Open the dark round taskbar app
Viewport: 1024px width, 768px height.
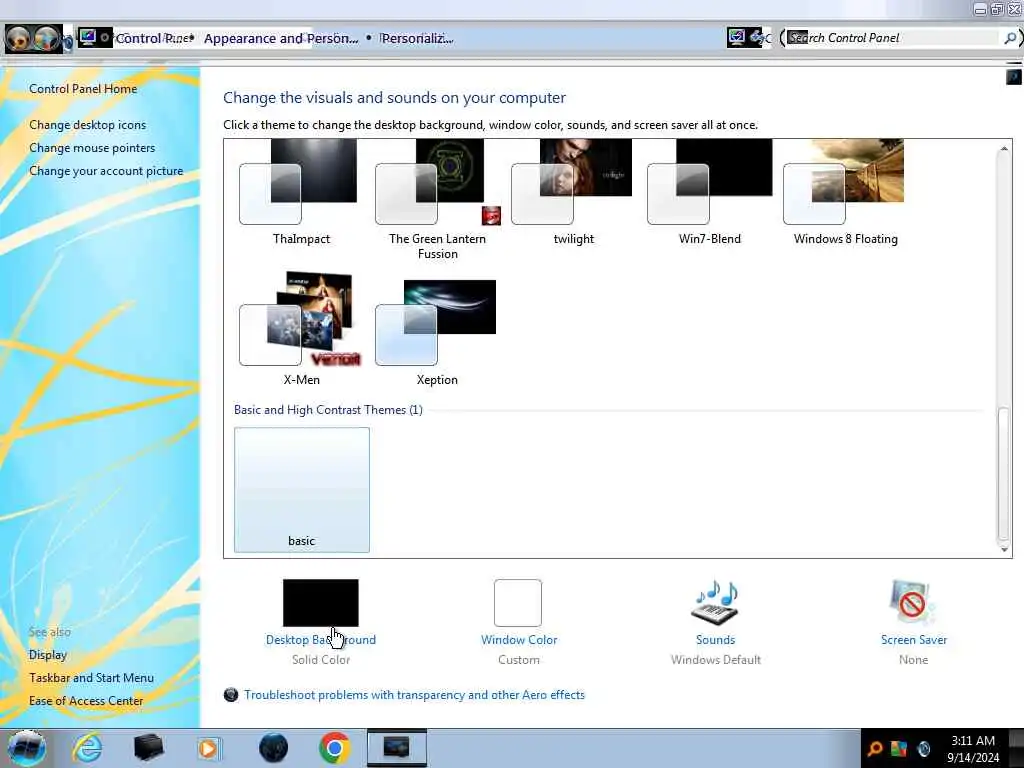(x=273, y=748)
